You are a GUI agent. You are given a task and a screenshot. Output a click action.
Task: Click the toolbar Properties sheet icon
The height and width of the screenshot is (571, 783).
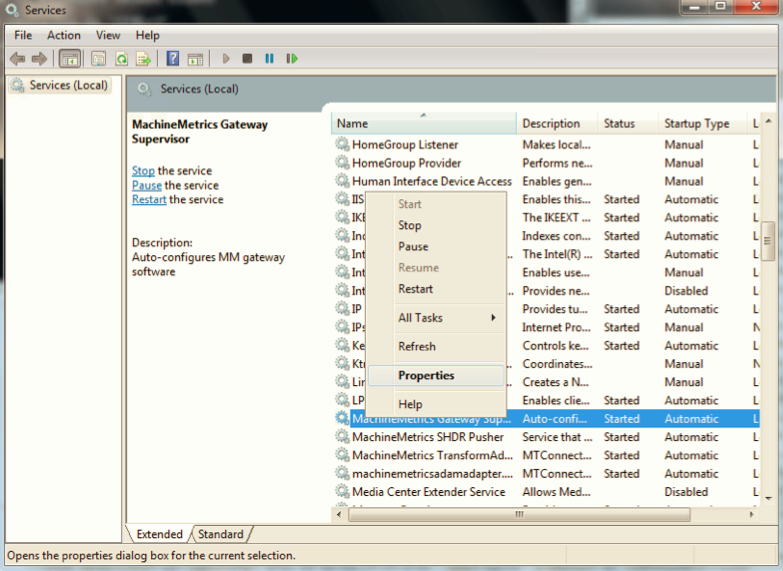(98, 59)
